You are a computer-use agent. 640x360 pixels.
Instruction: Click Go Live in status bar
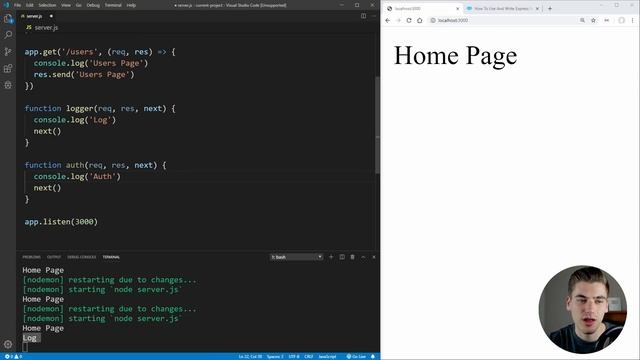coord(356,356)
